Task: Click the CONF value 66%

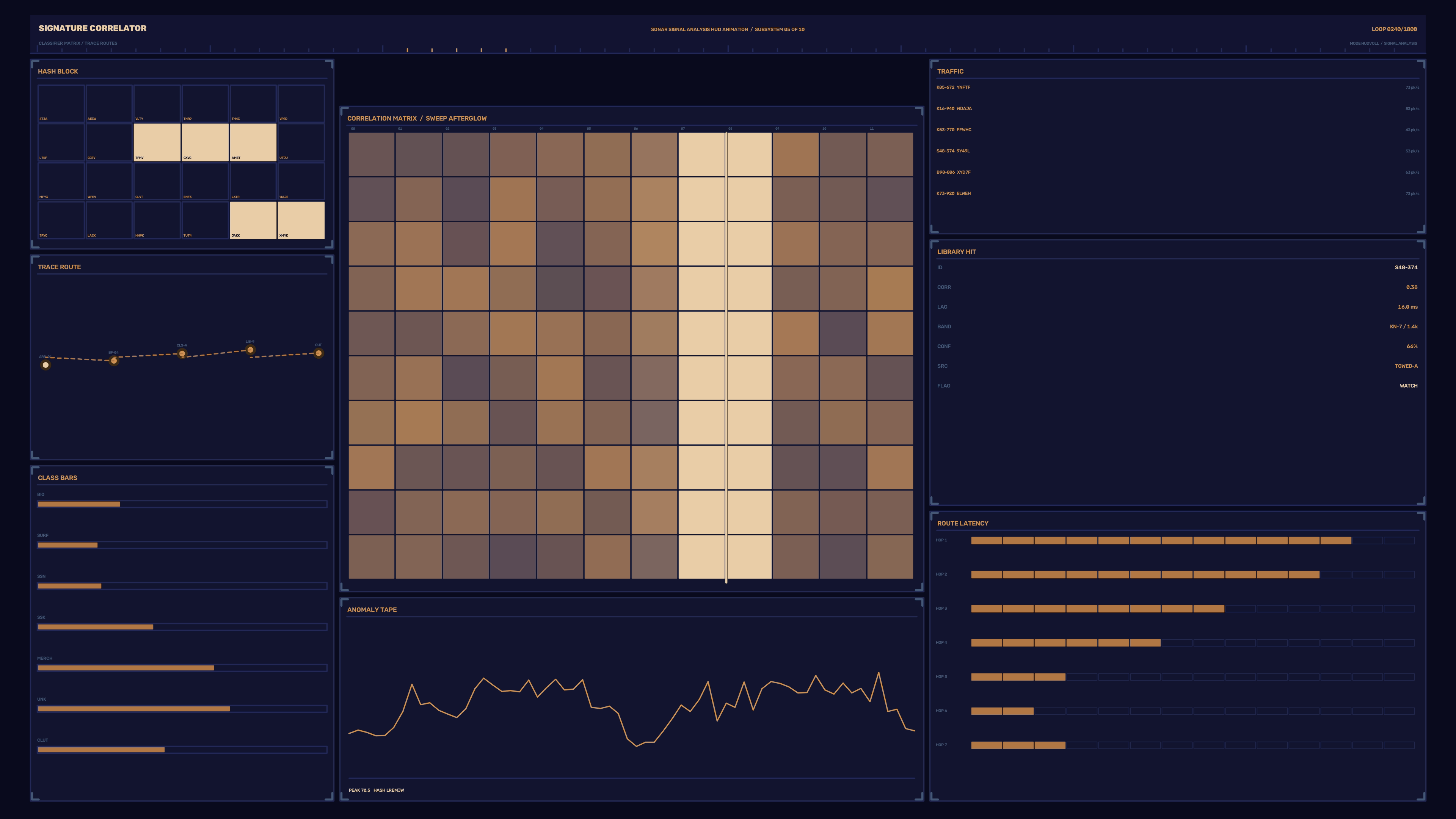Action: (x=1412, y=347)
